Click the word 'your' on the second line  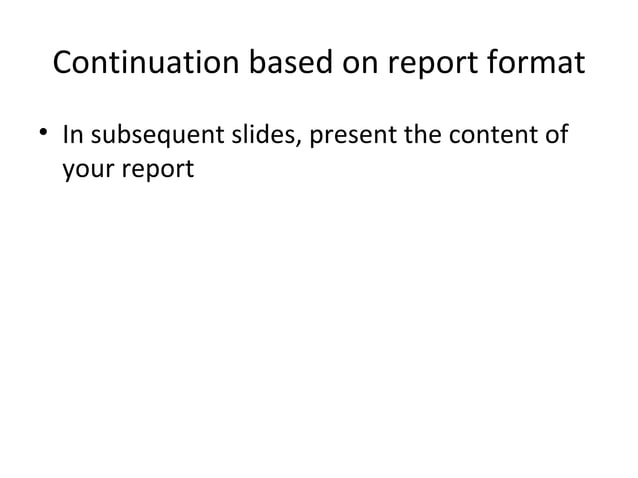tap(88, 170)
